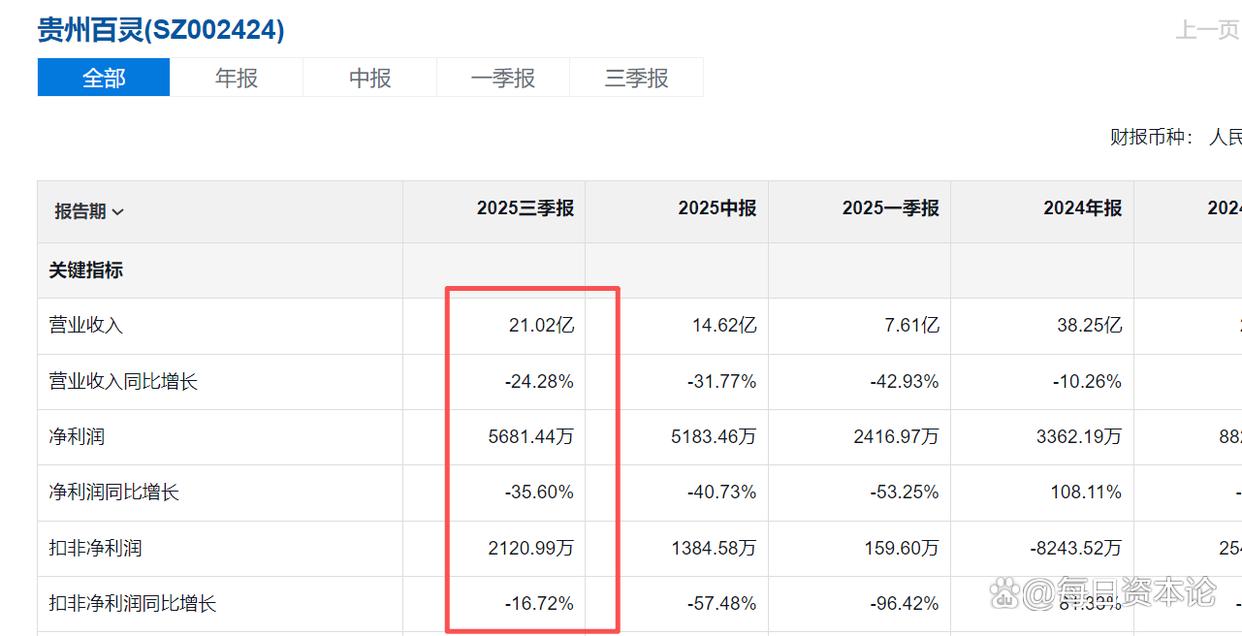Screen dimensions: 1242x636
Task: Select the 净利润 row label
Action: click(x=77, y=436)
